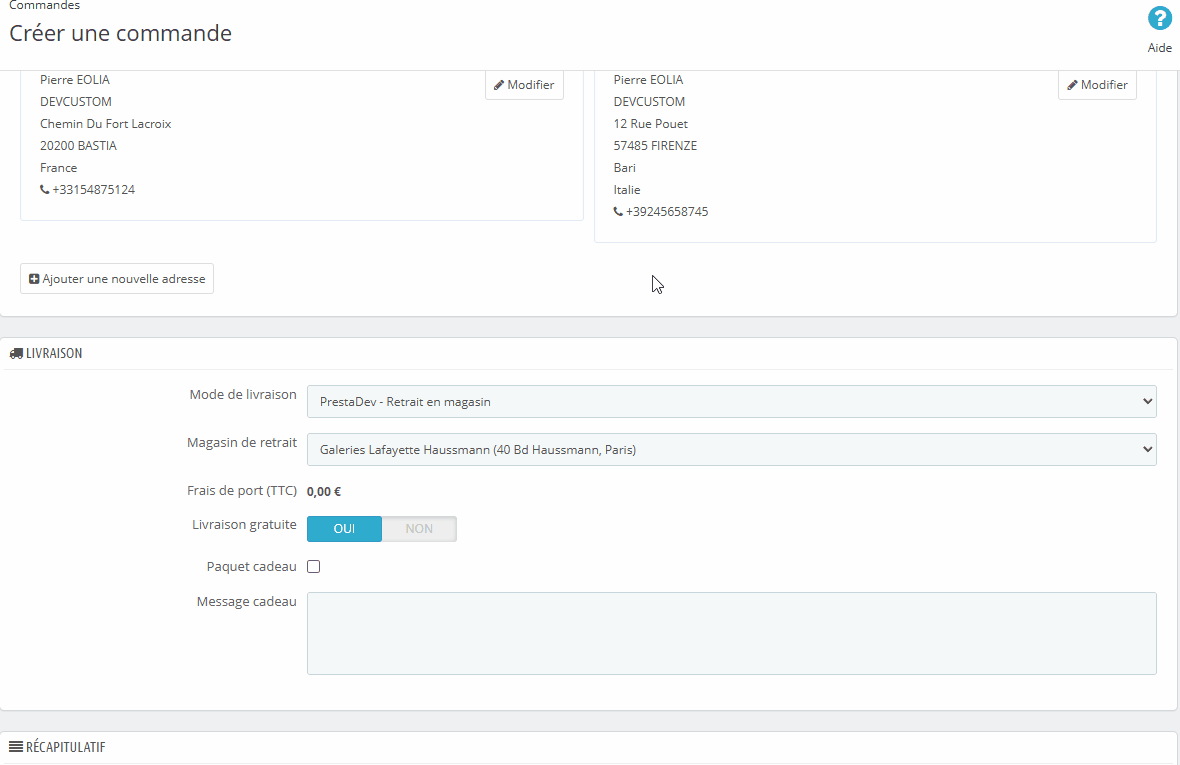
Task: Click the Mode de livraison label
Action: point(243,395)
